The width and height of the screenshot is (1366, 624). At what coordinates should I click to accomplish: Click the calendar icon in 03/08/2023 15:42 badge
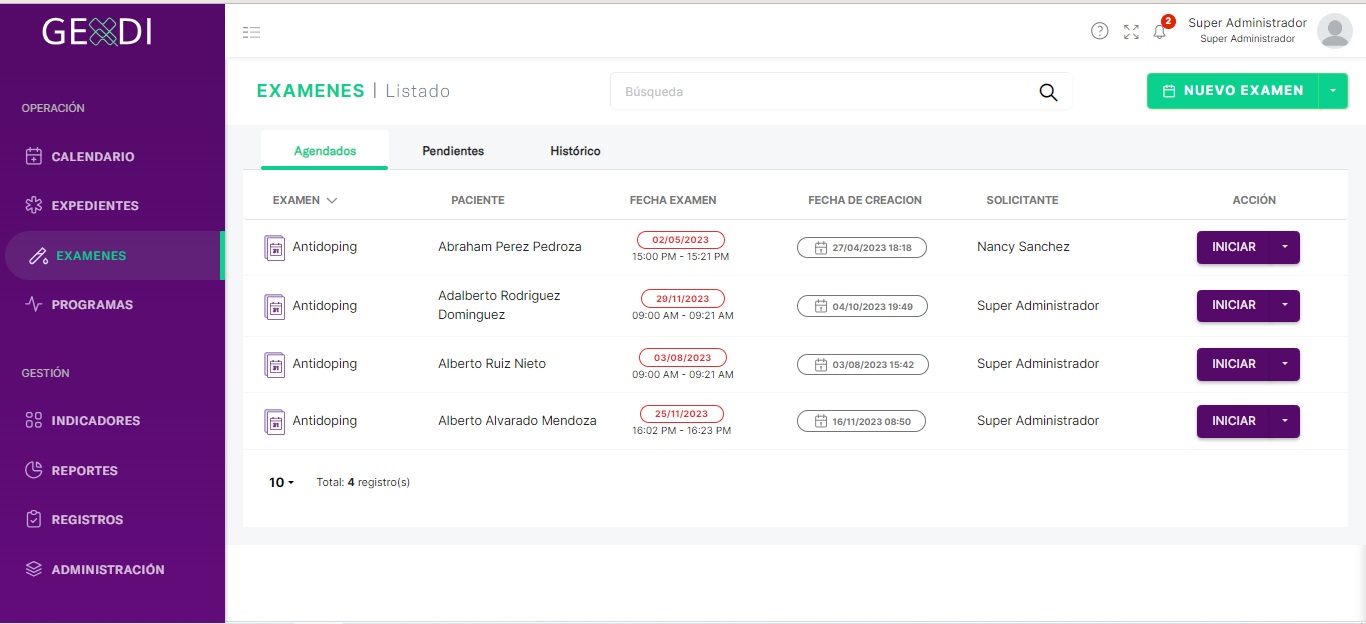tap(820, 365)
